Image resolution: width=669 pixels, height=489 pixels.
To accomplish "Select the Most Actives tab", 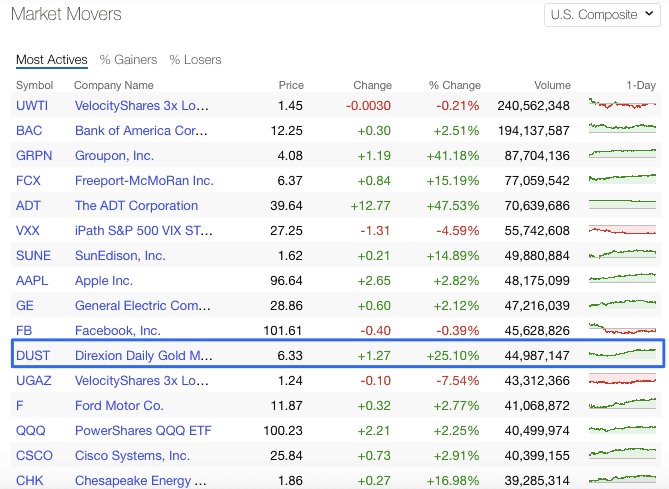I will [52, 60].
